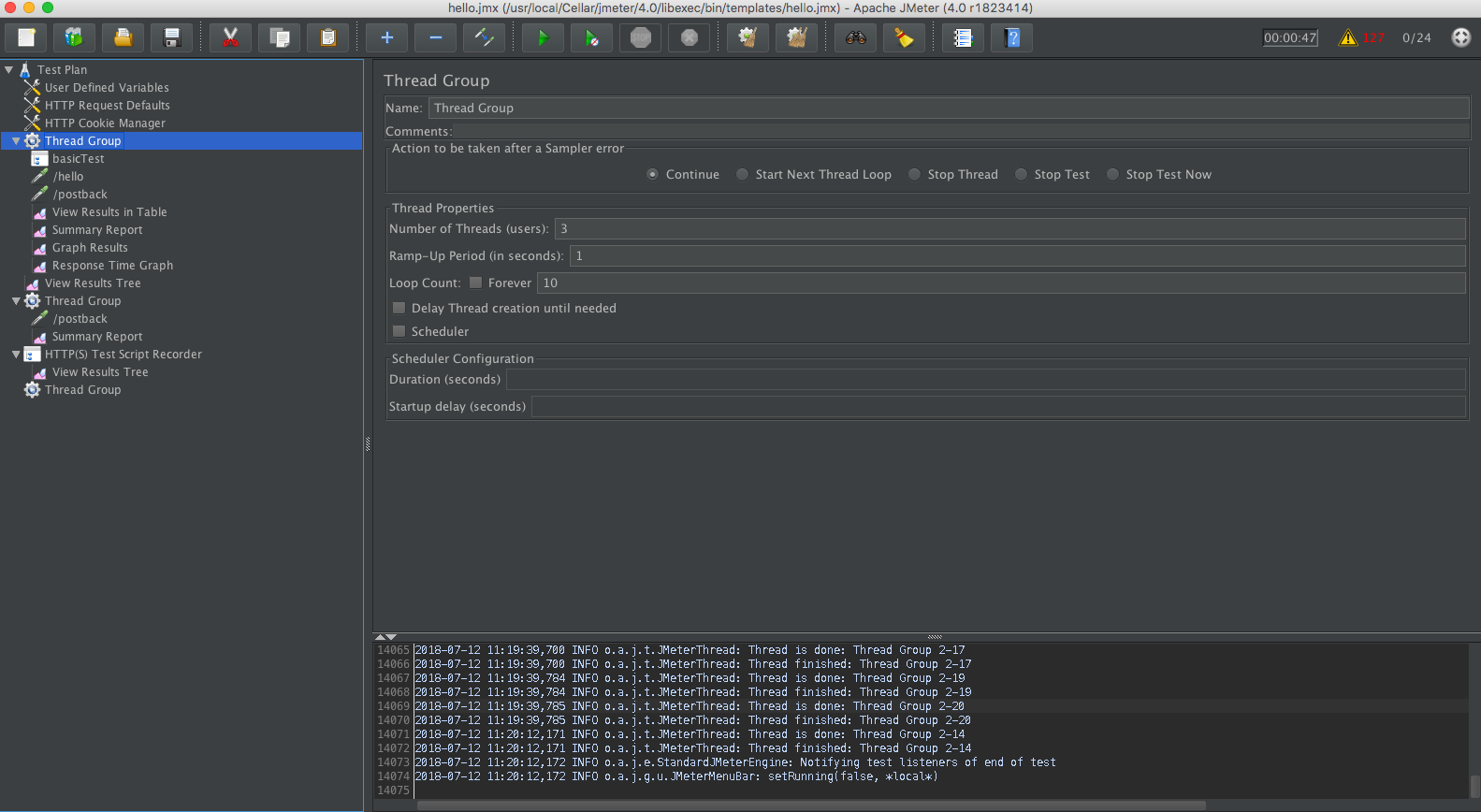Enable Delay Thread creation until needed
Viewport: 1481px width, 812px height.
(399, 308)
